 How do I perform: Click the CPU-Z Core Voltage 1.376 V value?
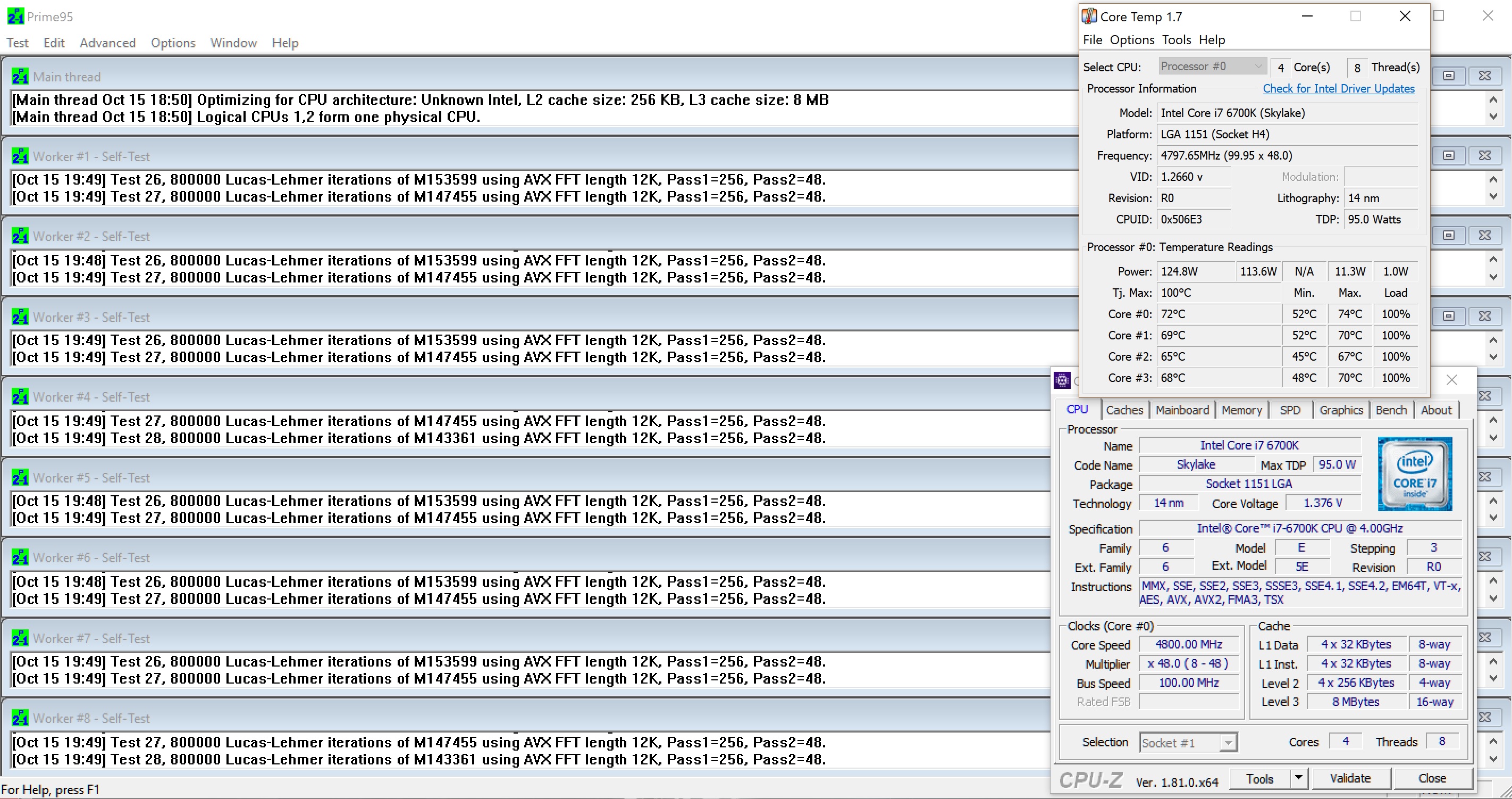(1322, 503)
